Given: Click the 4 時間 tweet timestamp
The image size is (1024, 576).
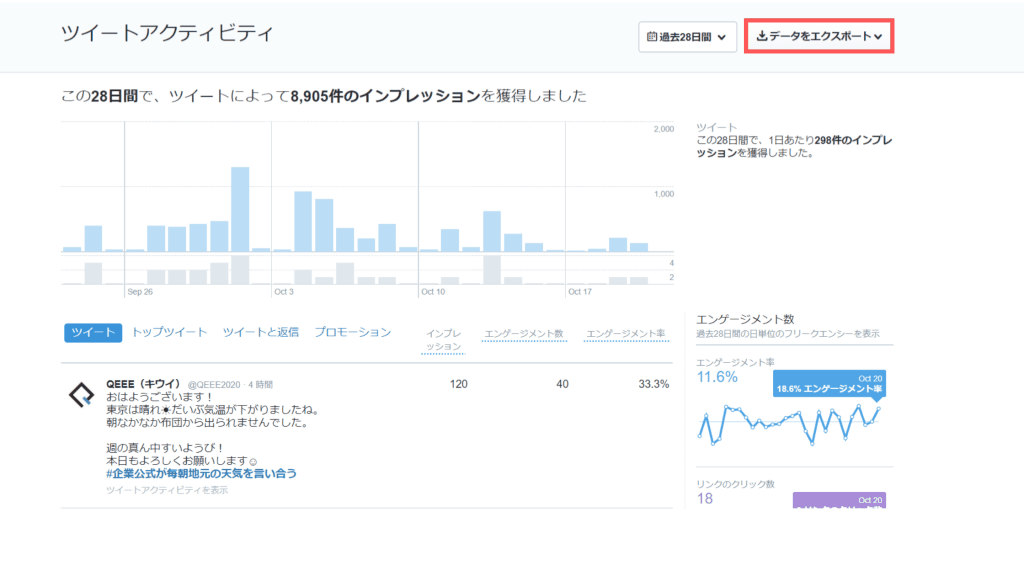Looking at the screenshot, I should pos(261,385).
